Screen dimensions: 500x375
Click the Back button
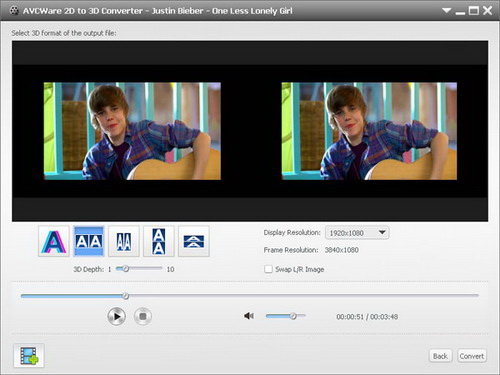(x=440, y=356)
